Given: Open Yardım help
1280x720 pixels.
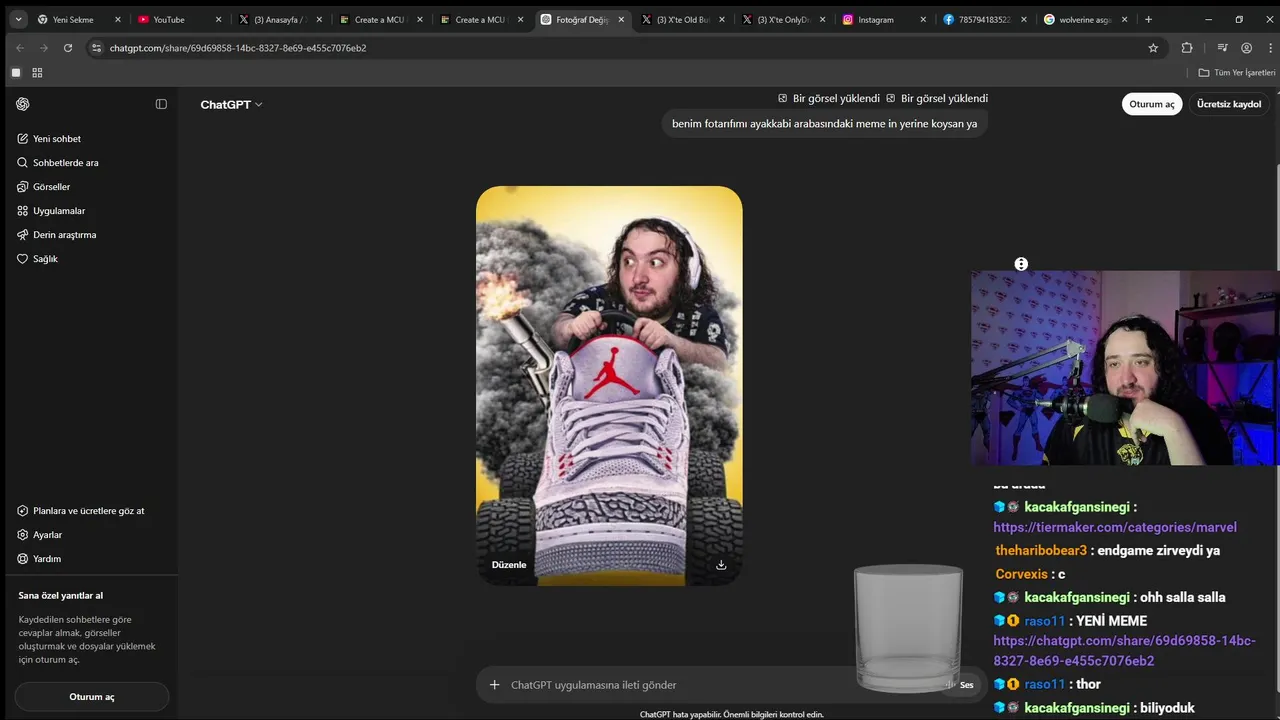Looking at the screenshot, I should click(x=91, y=559).
